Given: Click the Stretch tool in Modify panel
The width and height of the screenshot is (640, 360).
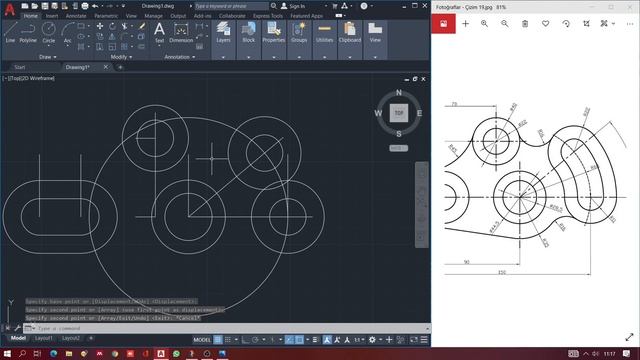Looking at the screenshot, I should tap(100, 47).
